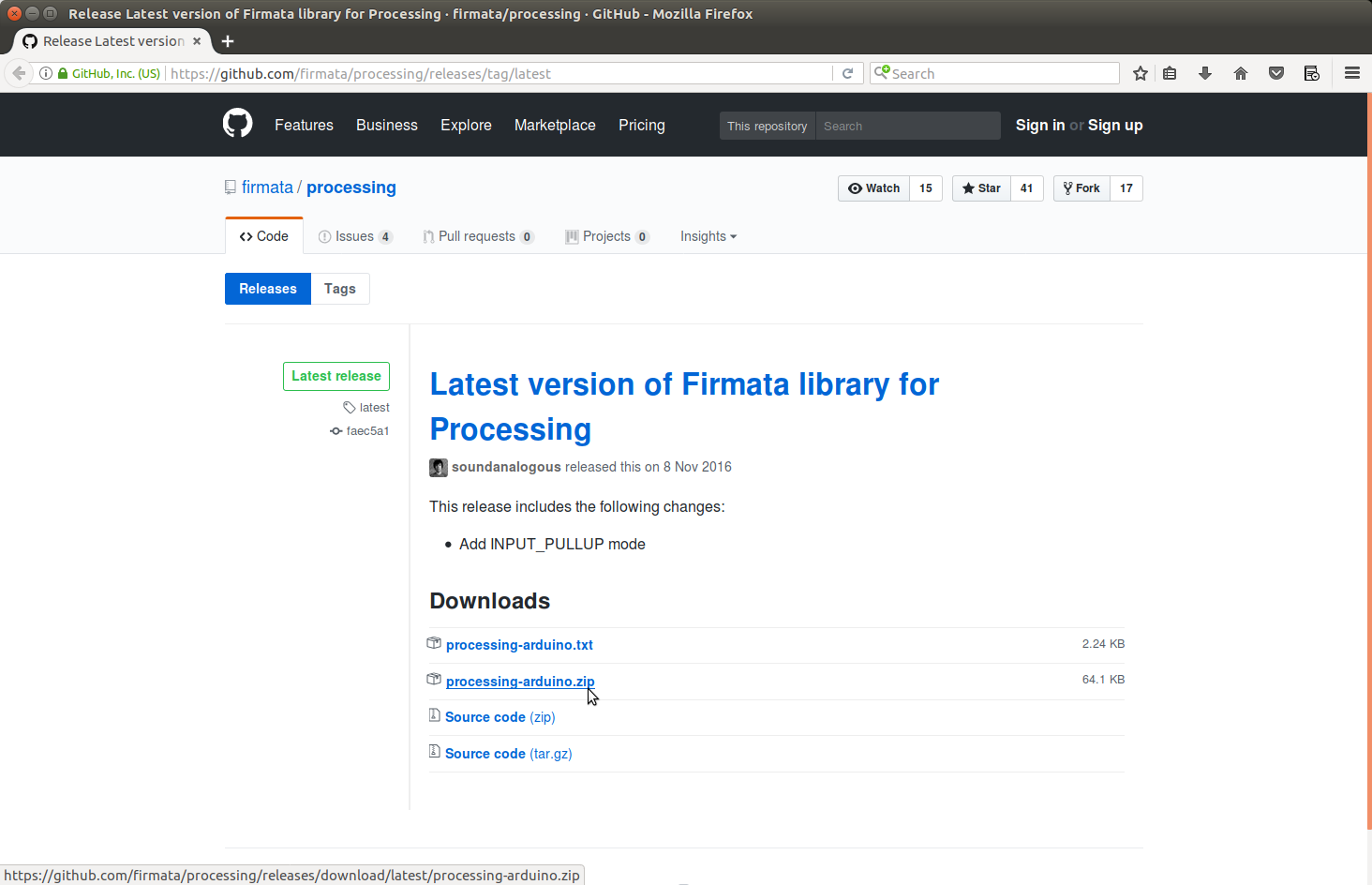Viewport: 1372px width, 885px height.
Task: Click the GitHub octocat logo
Action: [237, 123]
